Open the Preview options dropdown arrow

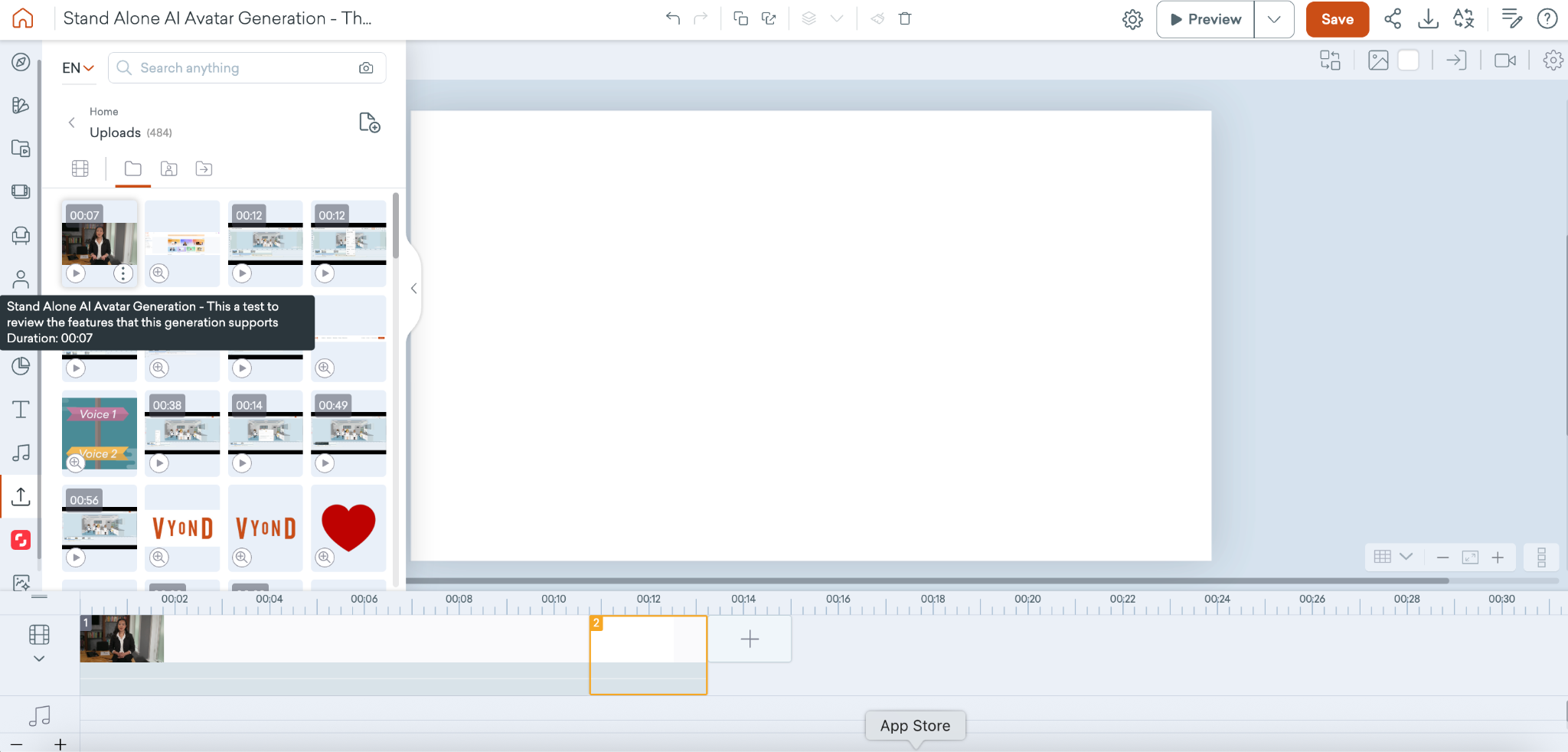click(1274, 19)
